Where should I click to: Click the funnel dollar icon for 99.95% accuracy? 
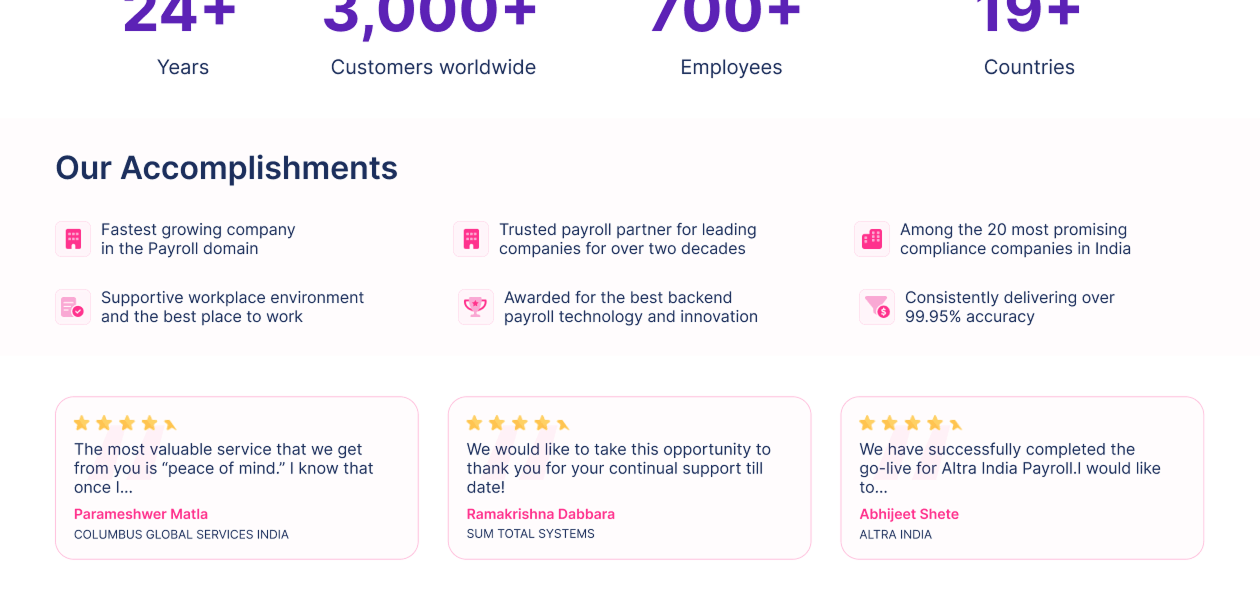tap(877, 307)
